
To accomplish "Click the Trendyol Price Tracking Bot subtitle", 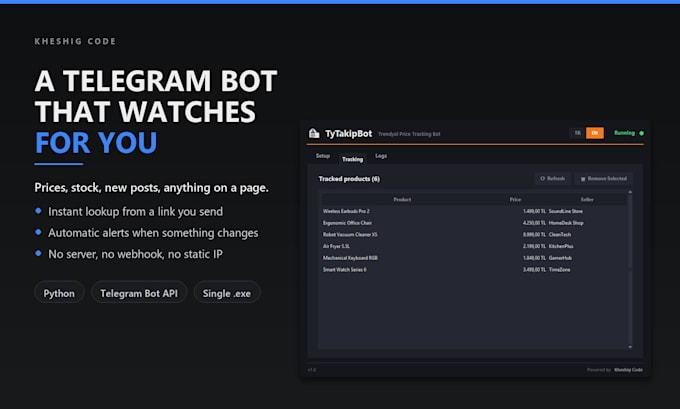I will (409, 134).
